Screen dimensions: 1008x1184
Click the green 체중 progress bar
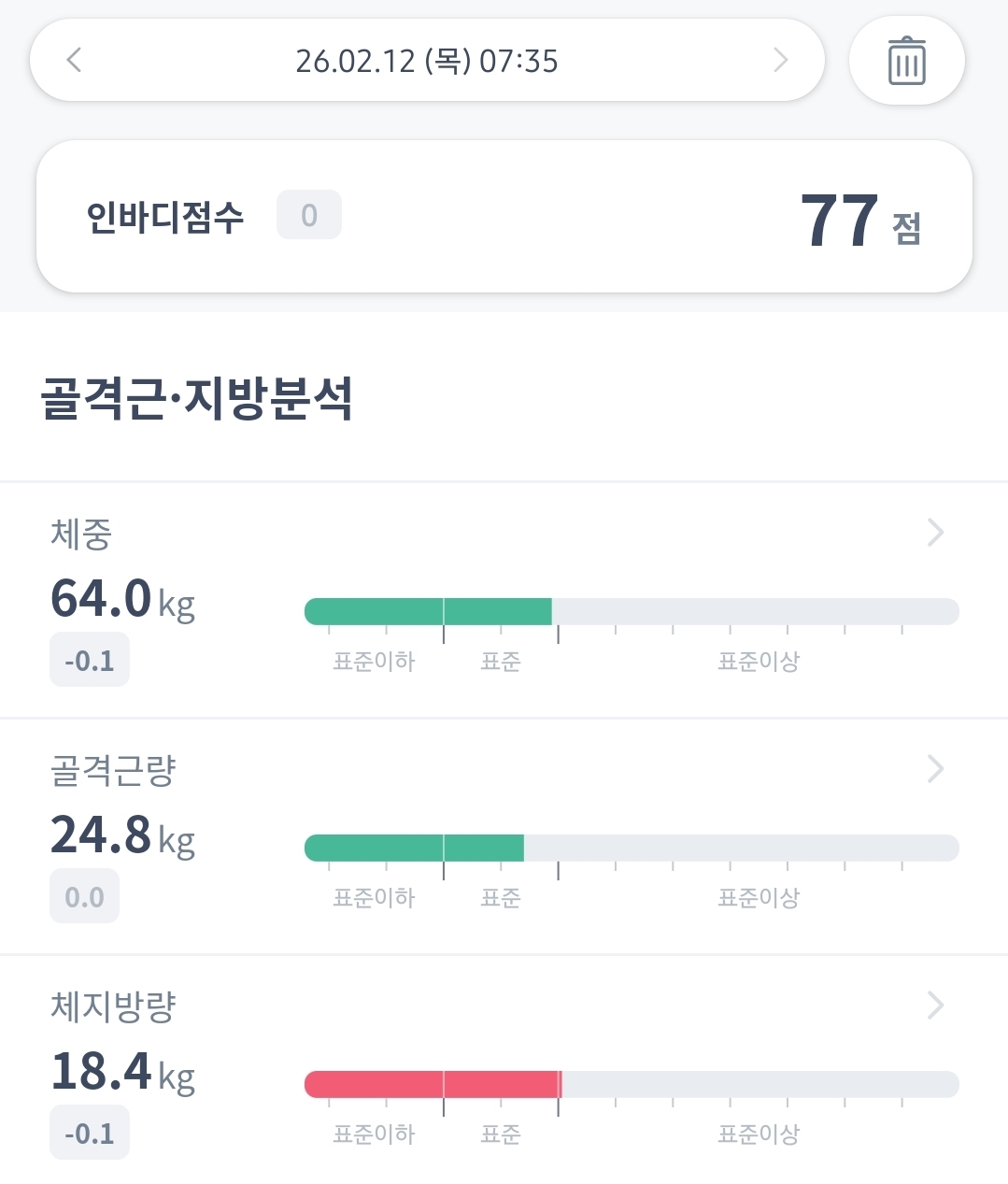(x=428, y=612)
